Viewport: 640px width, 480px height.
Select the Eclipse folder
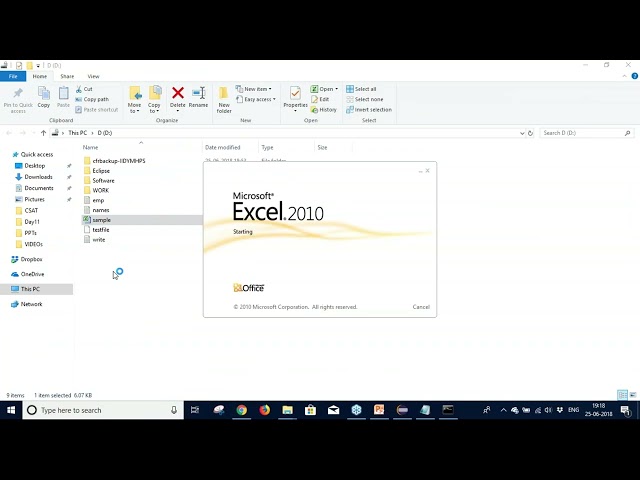click(97, 171)
